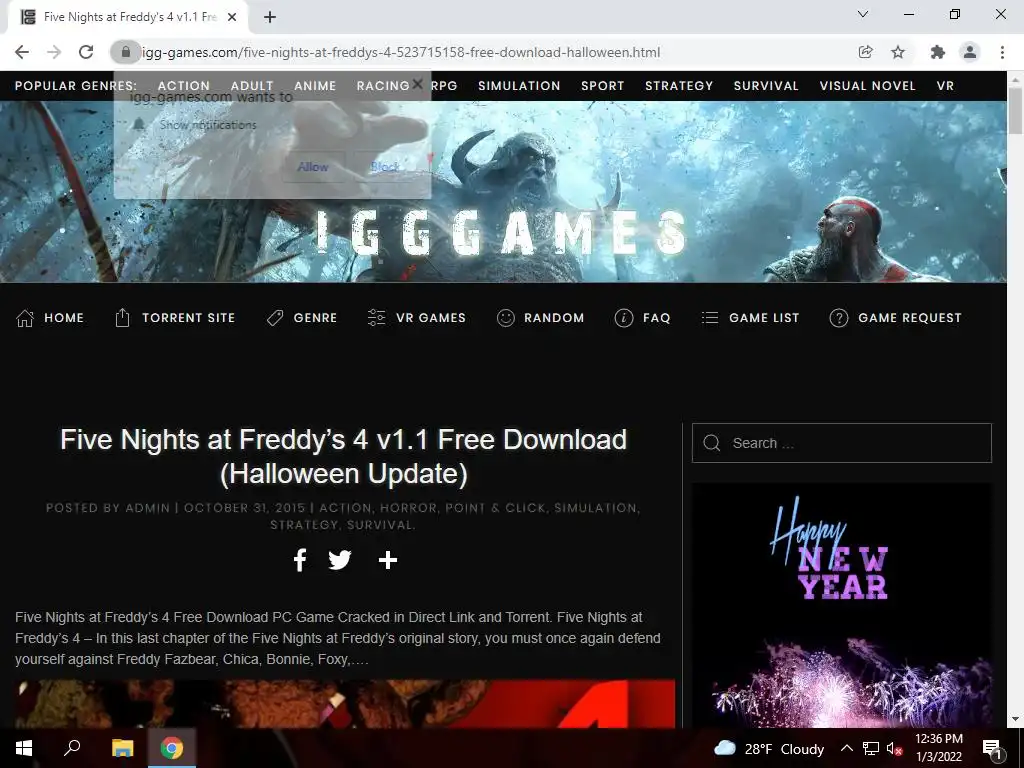Open the Sport genre
Image resolution: width=1024 pixels, height=768 pixels.
click(x=603, y=86)
